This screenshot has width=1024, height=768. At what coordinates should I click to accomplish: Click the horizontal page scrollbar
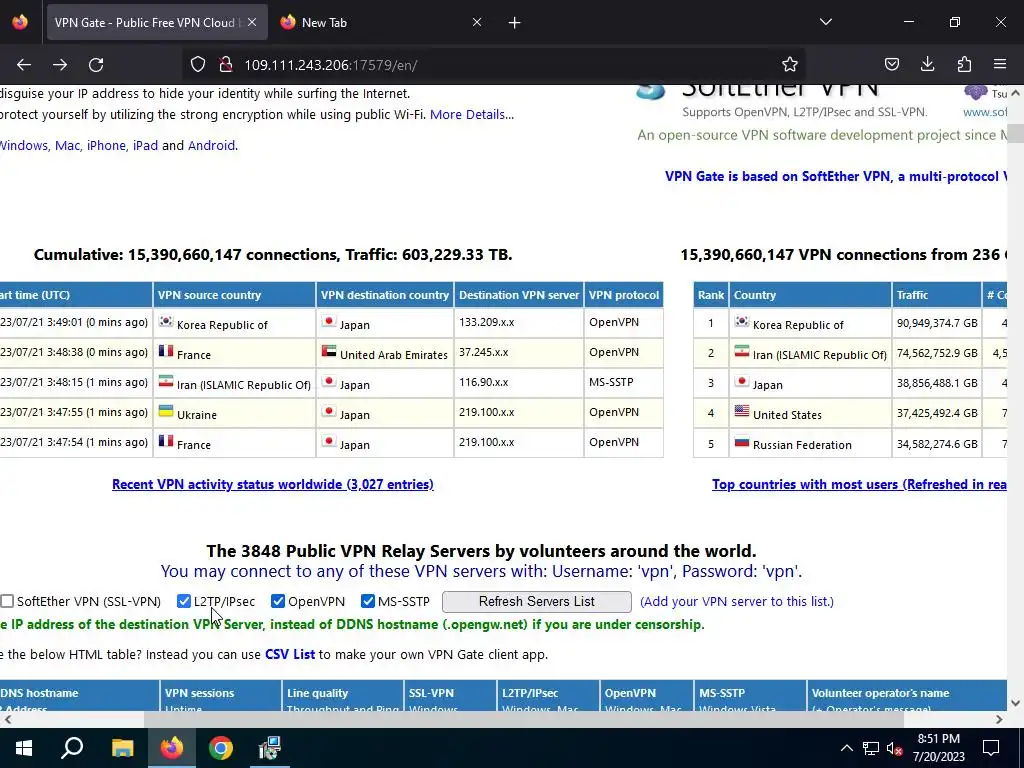pyautogui.click(x=524, y=719)
